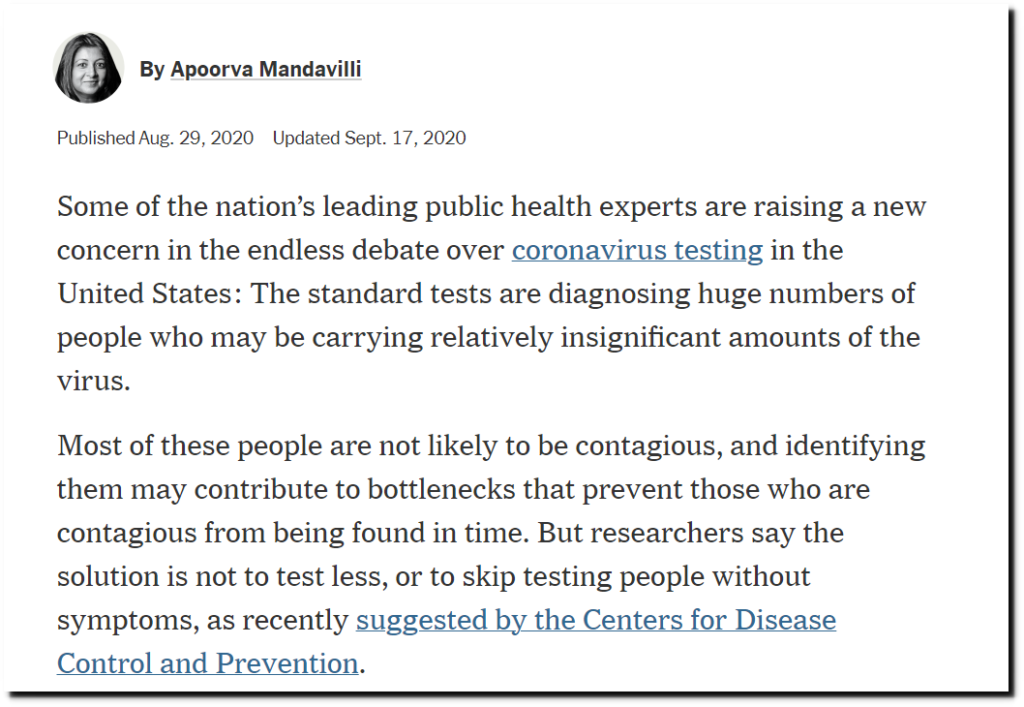
Task: Click the word 'By' before the author name
Action: tap(152, 69)
